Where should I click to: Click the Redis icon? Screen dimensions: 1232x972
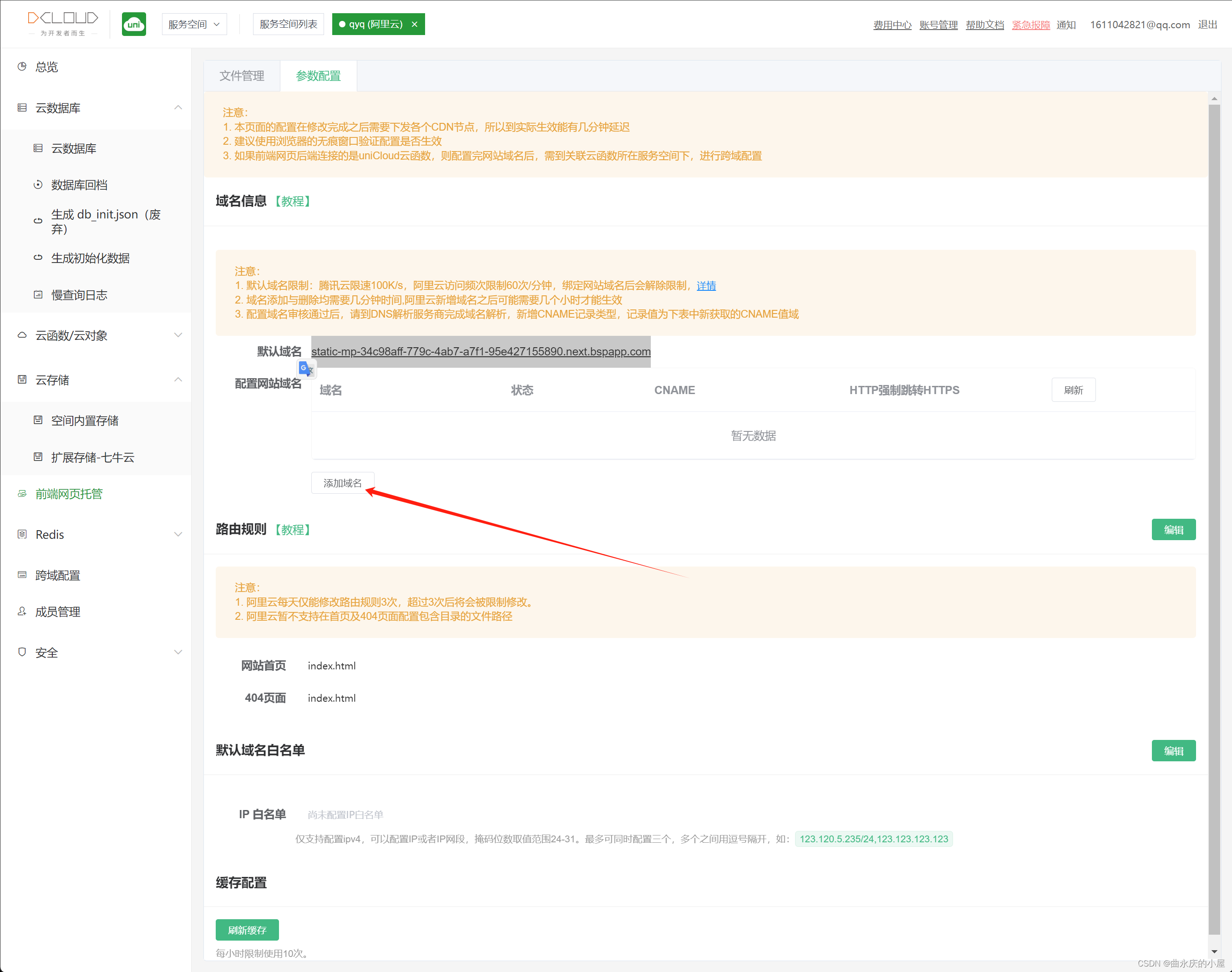(22, 534)
